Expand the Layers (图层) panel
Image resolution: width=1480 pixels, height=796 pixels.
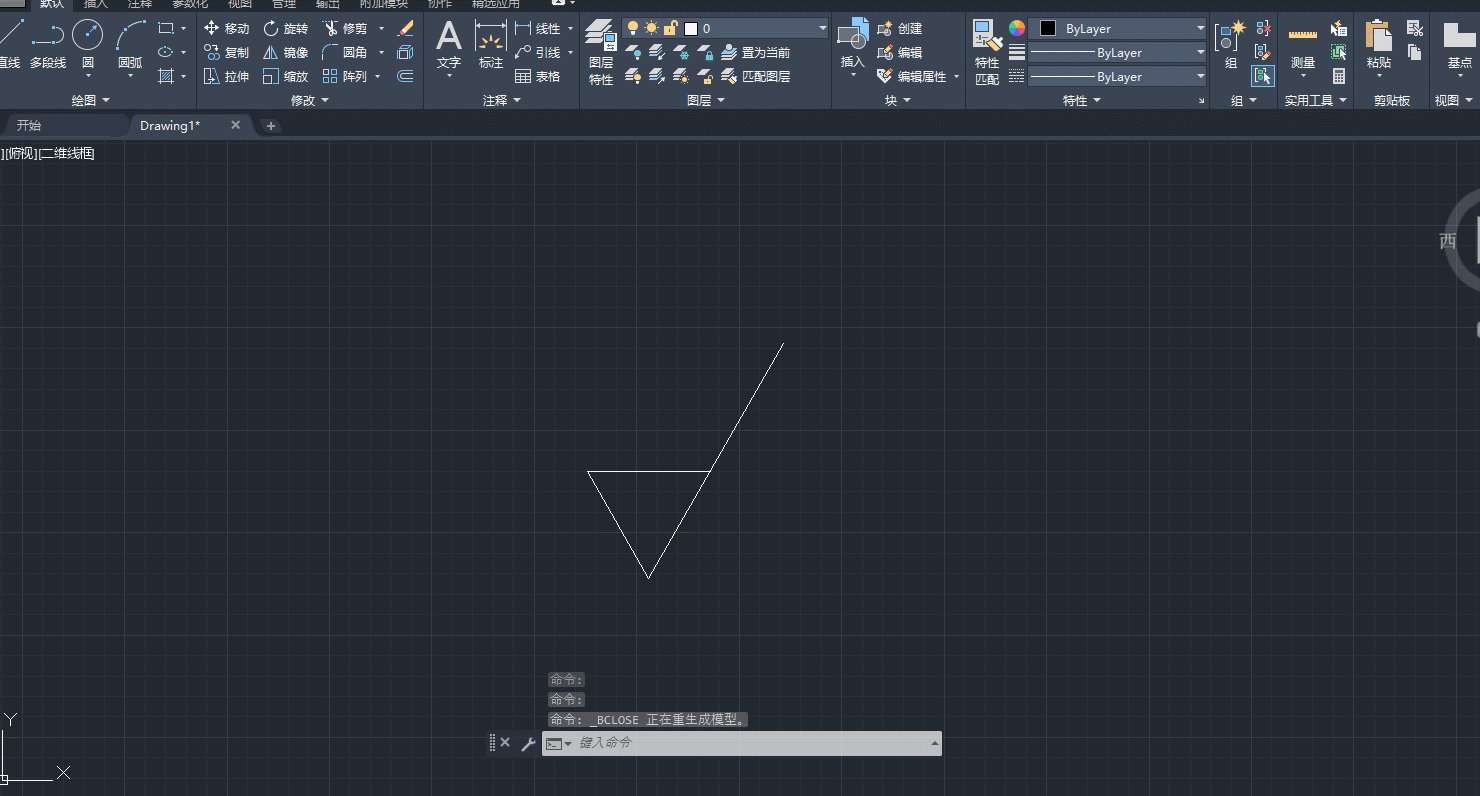pyautogui.click(x=706, y=100)
